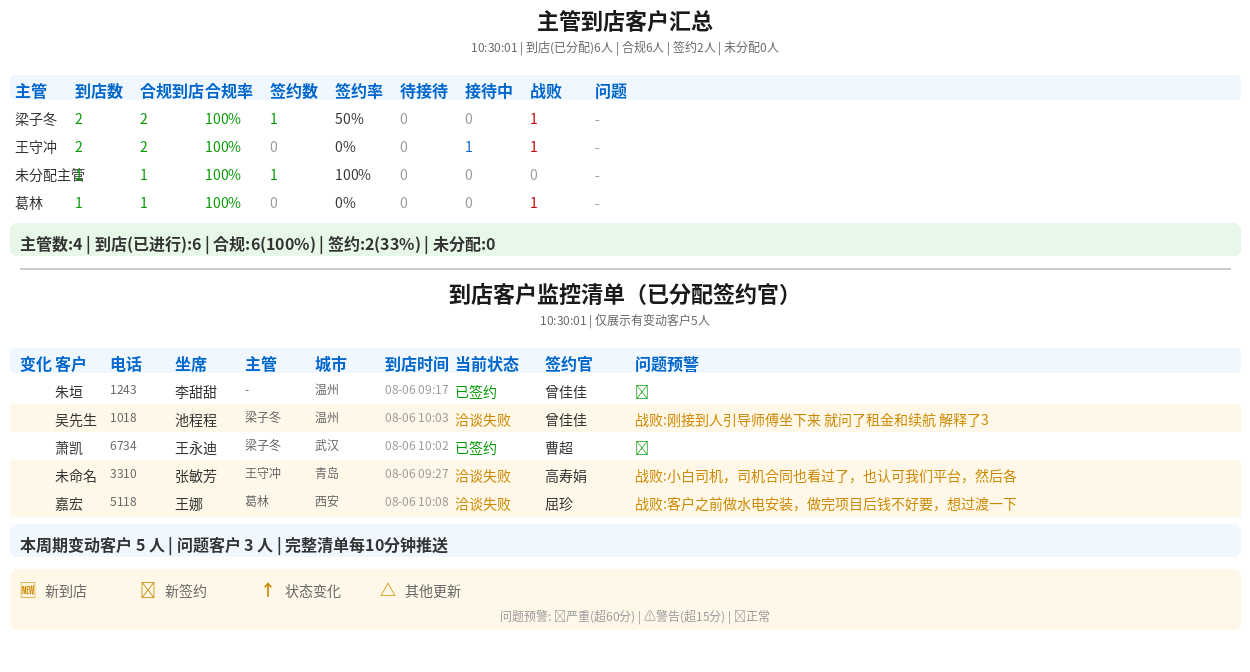The width and height of the screenshot is (1250, 672).
Task: Click the 签约数 column header
Action: click(294, 91)
